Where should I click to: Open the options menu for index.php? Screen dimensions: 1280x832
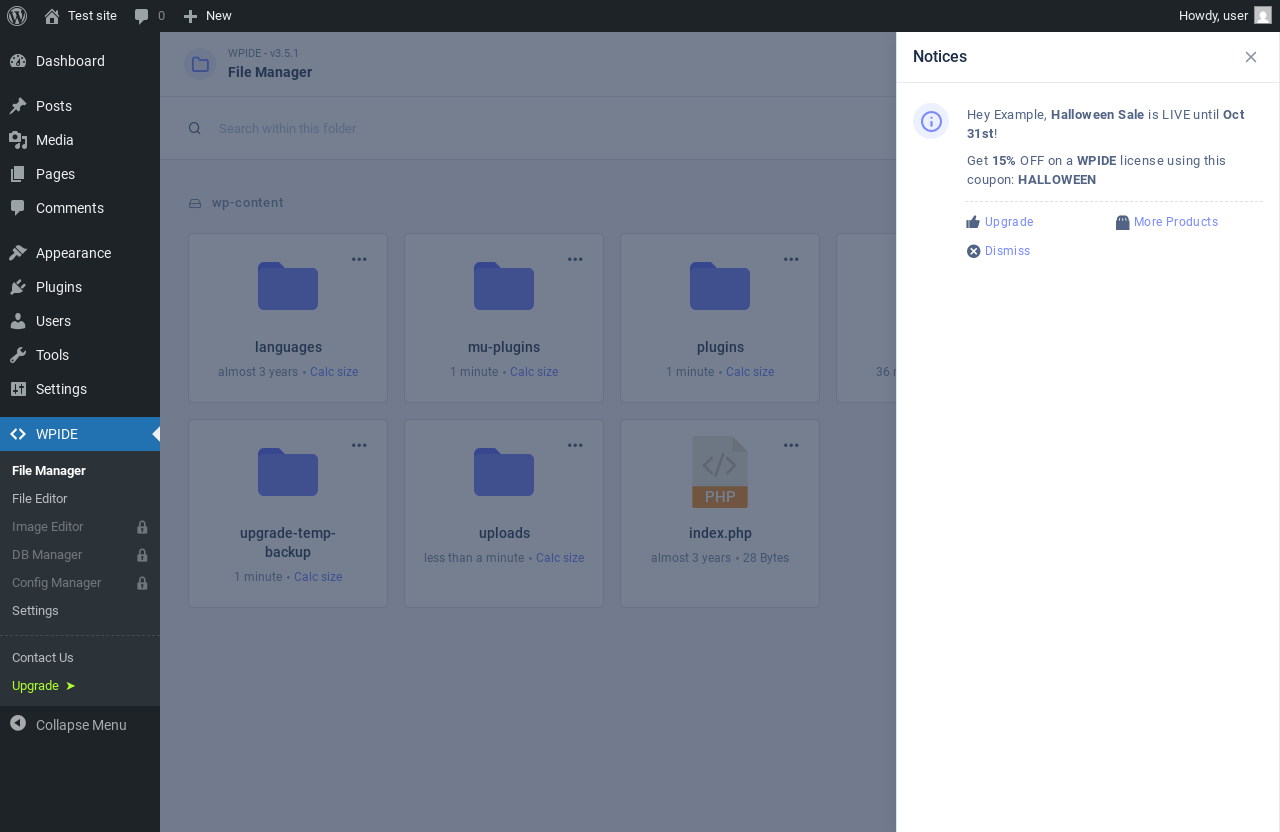(x=791, y=446)
